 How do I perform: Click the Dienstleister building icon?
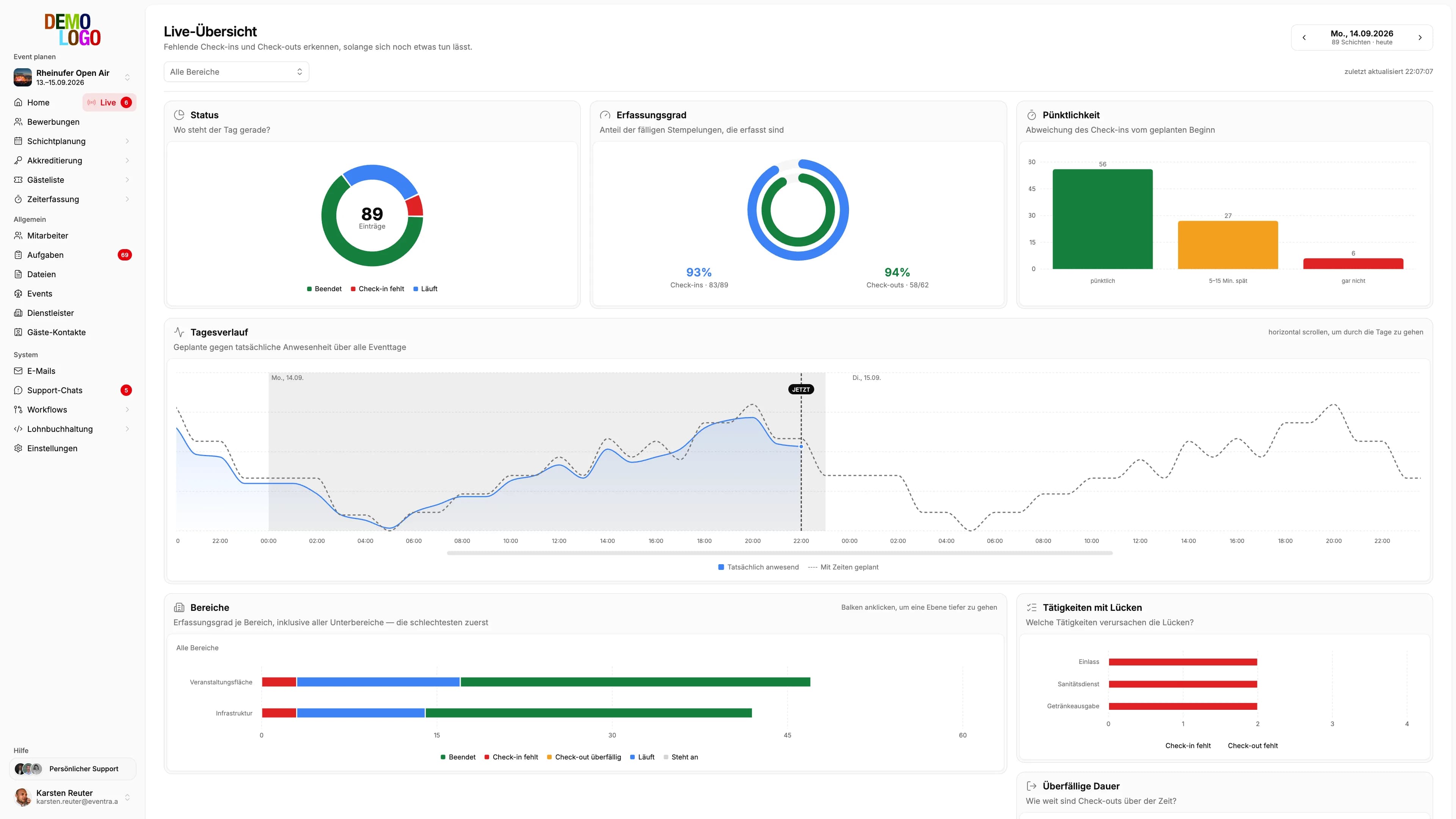tap(18, 312)
